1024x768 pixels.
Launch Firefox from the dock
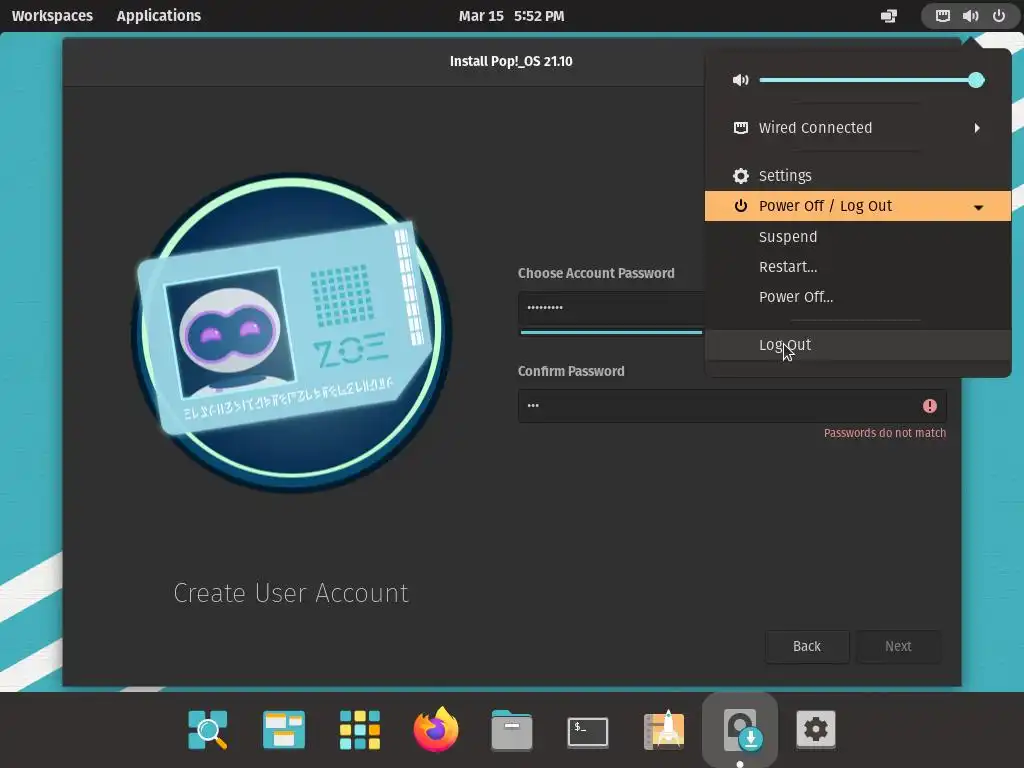click(x=436, y=729)
